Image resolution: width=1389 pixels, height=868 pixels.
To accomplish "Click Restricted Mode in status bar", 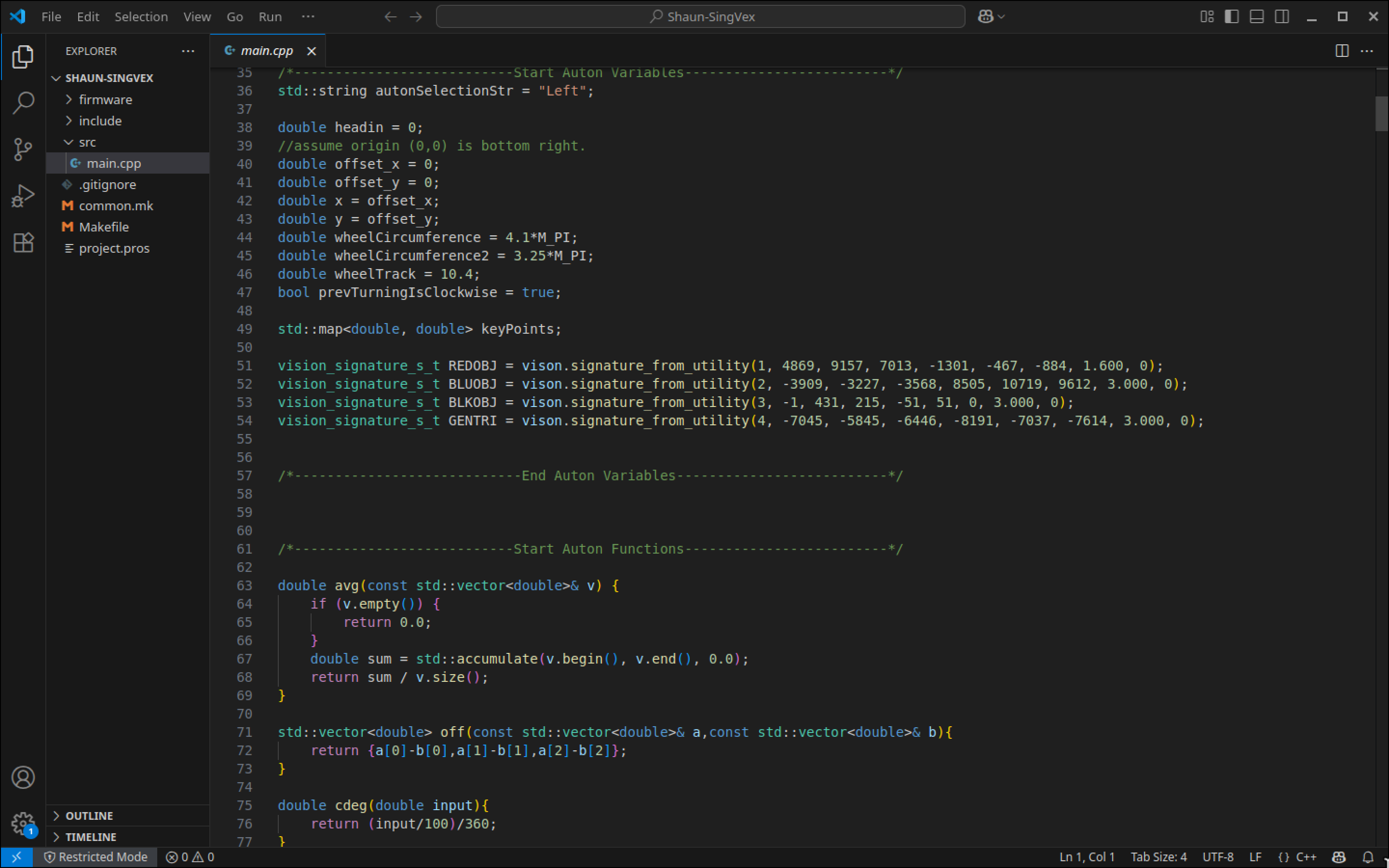I will (96, 857).
